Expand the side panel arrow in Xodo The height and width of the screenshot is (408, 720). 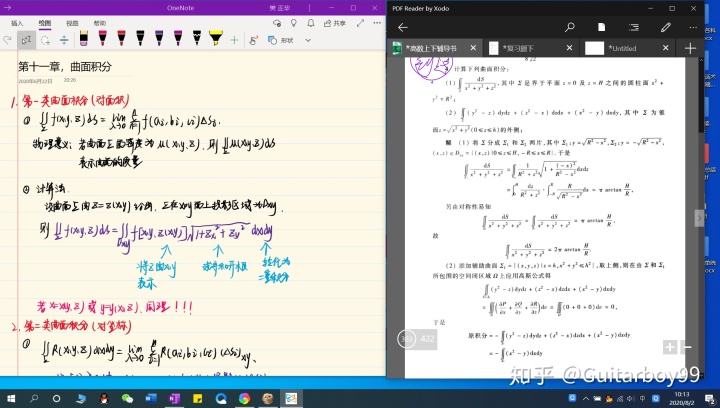tap(699, 218)
